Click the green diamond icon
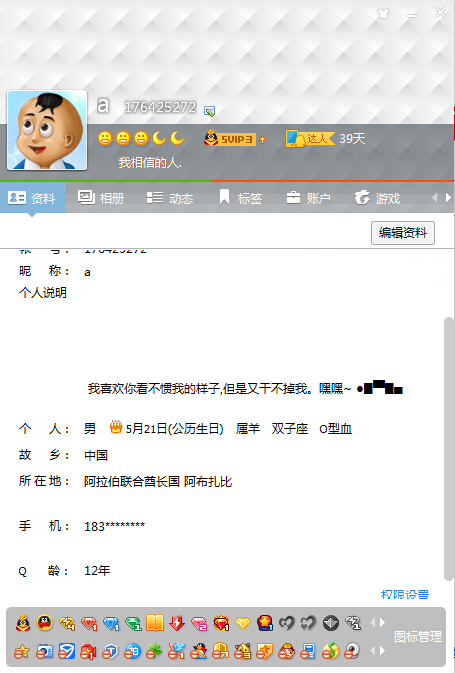This screenshot has height=673, width=455. tap(133, 623)
